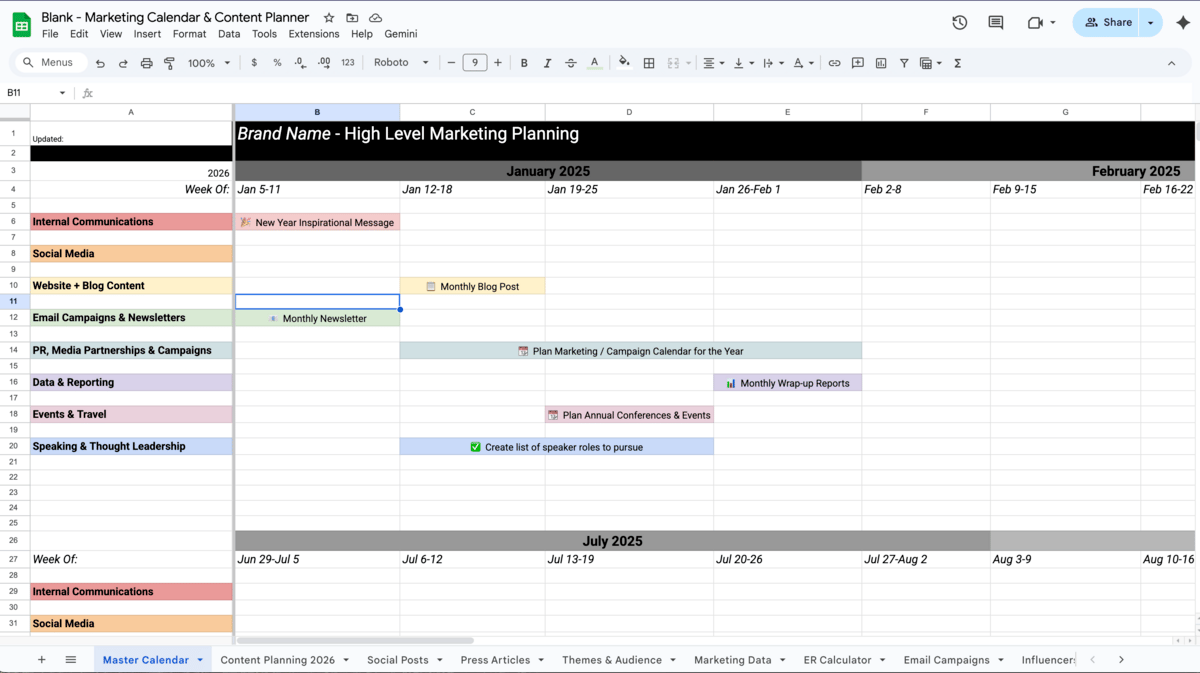The image size is (1200, 673).
Task: Open the Extensions menu
Action: (x=313, y=33)
